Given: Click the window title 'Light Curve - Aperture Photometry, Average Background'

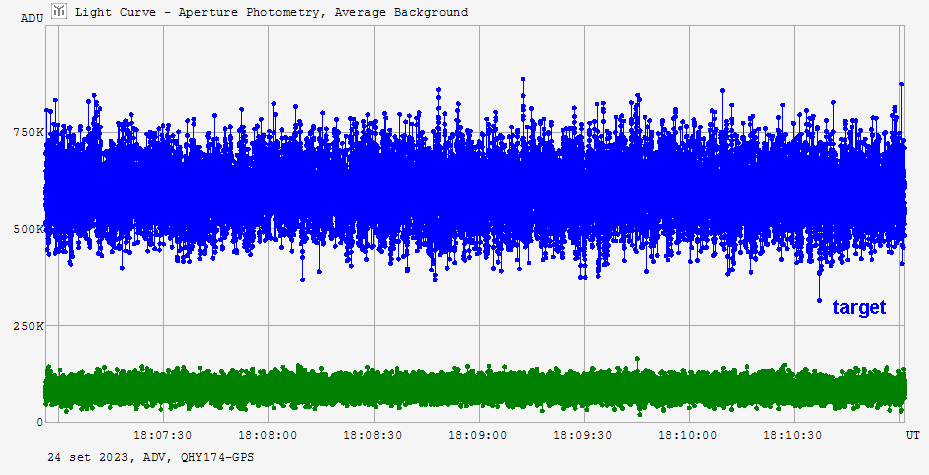Looking at the screenshot, I should point(271,12).
